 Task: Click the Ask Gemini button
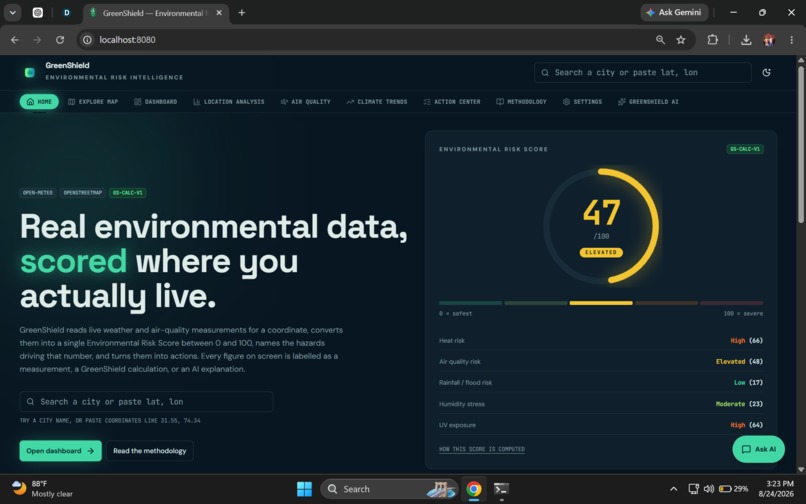point(674,12)
